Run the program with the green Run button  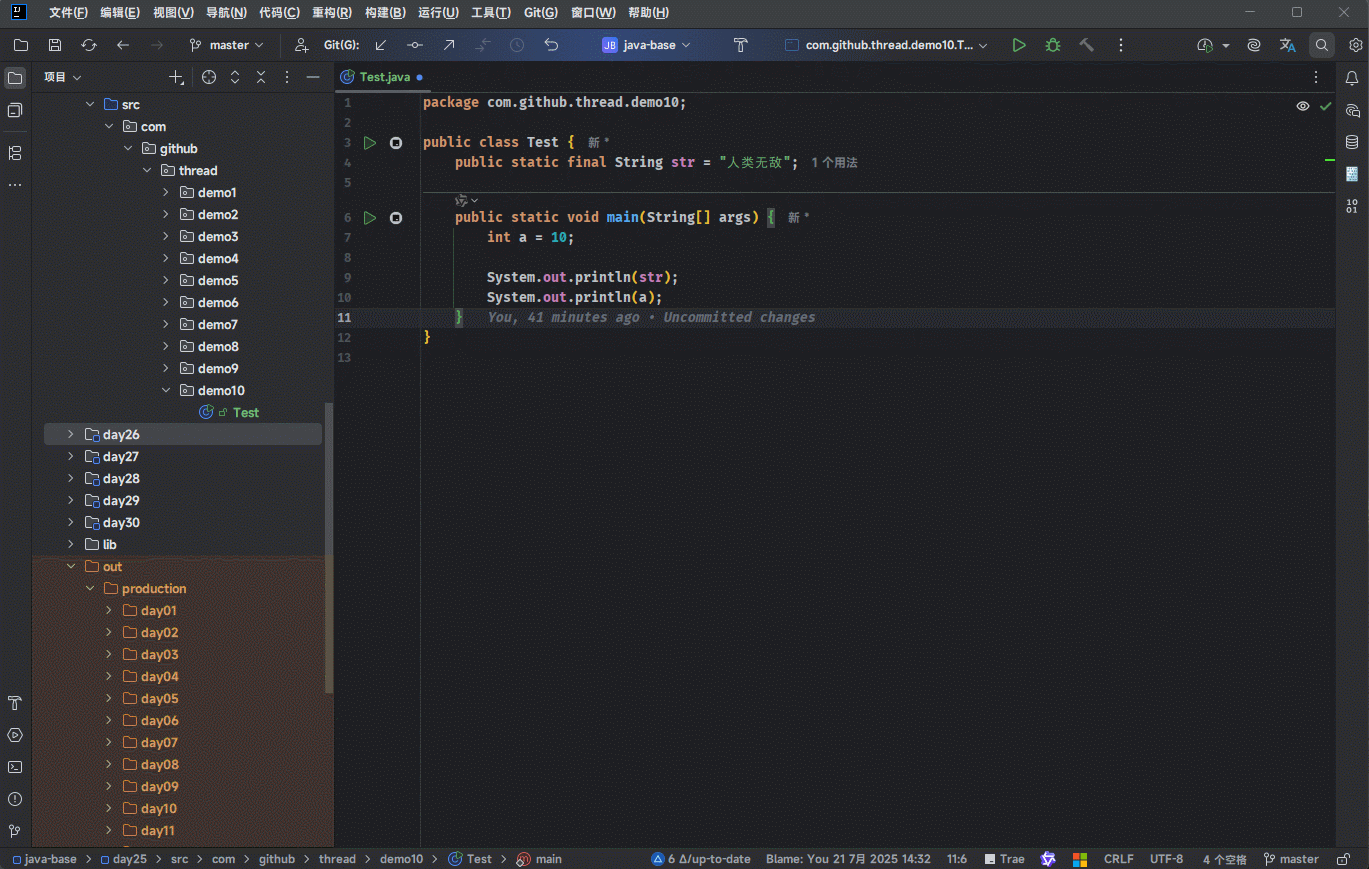point(1018,45)
